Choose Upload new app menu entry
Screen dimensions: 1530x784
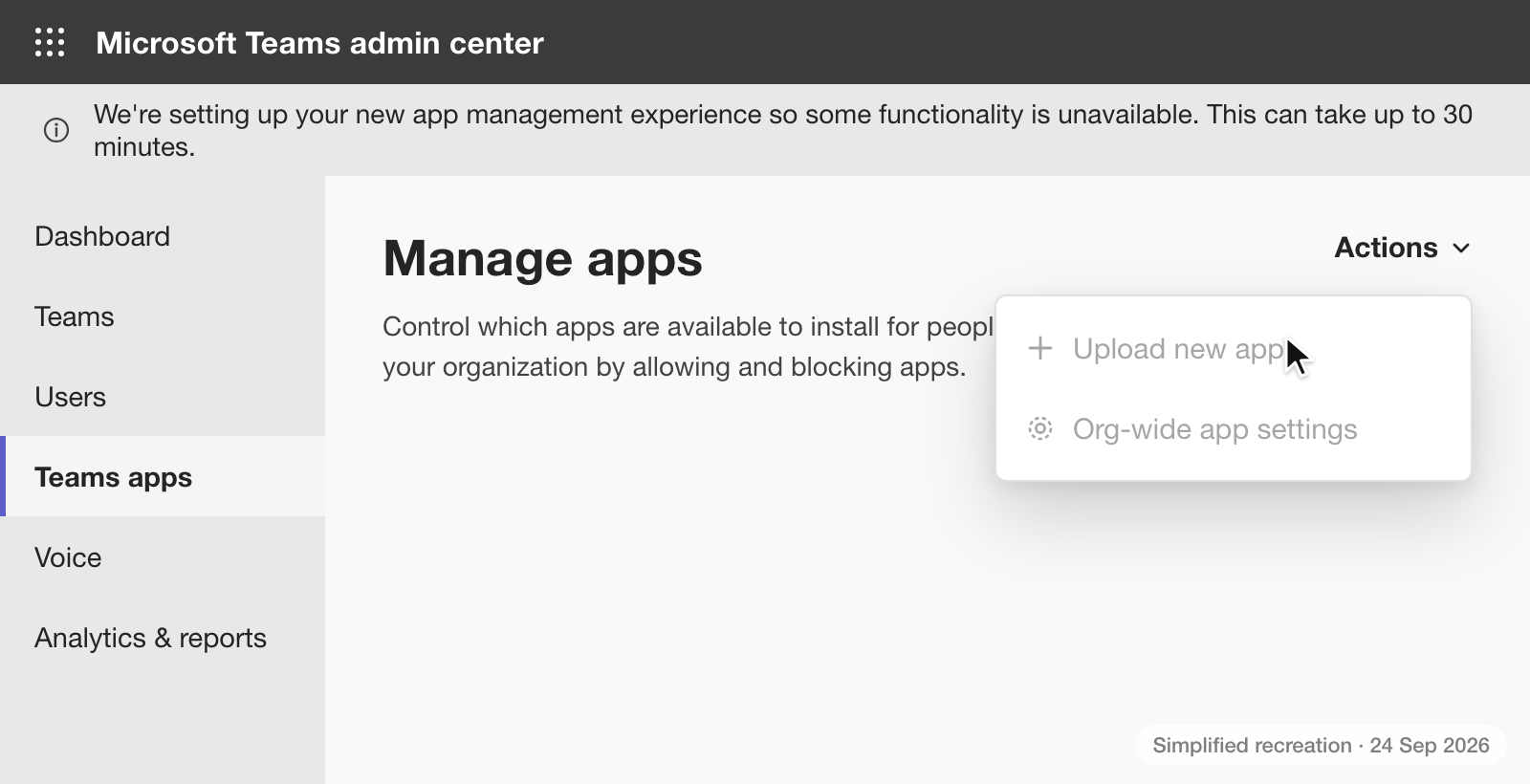point(1234,348)
